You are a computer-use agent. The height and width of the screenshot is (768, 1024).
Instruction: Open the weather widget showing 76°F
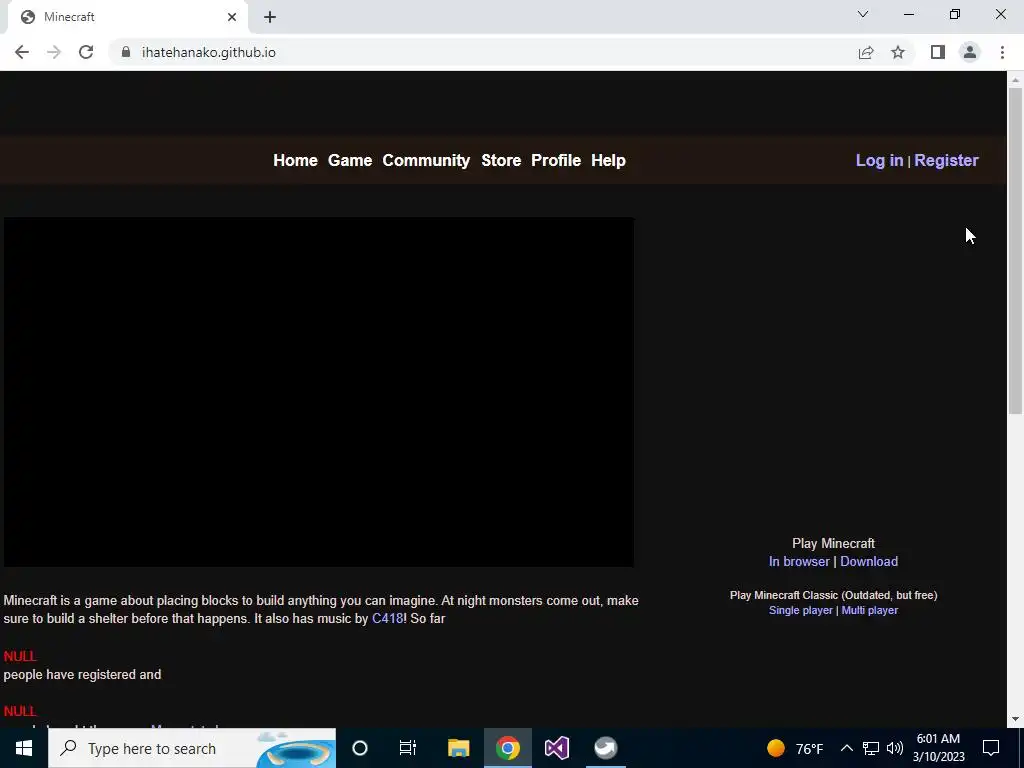pyautogui.click(x=795, y=748)
